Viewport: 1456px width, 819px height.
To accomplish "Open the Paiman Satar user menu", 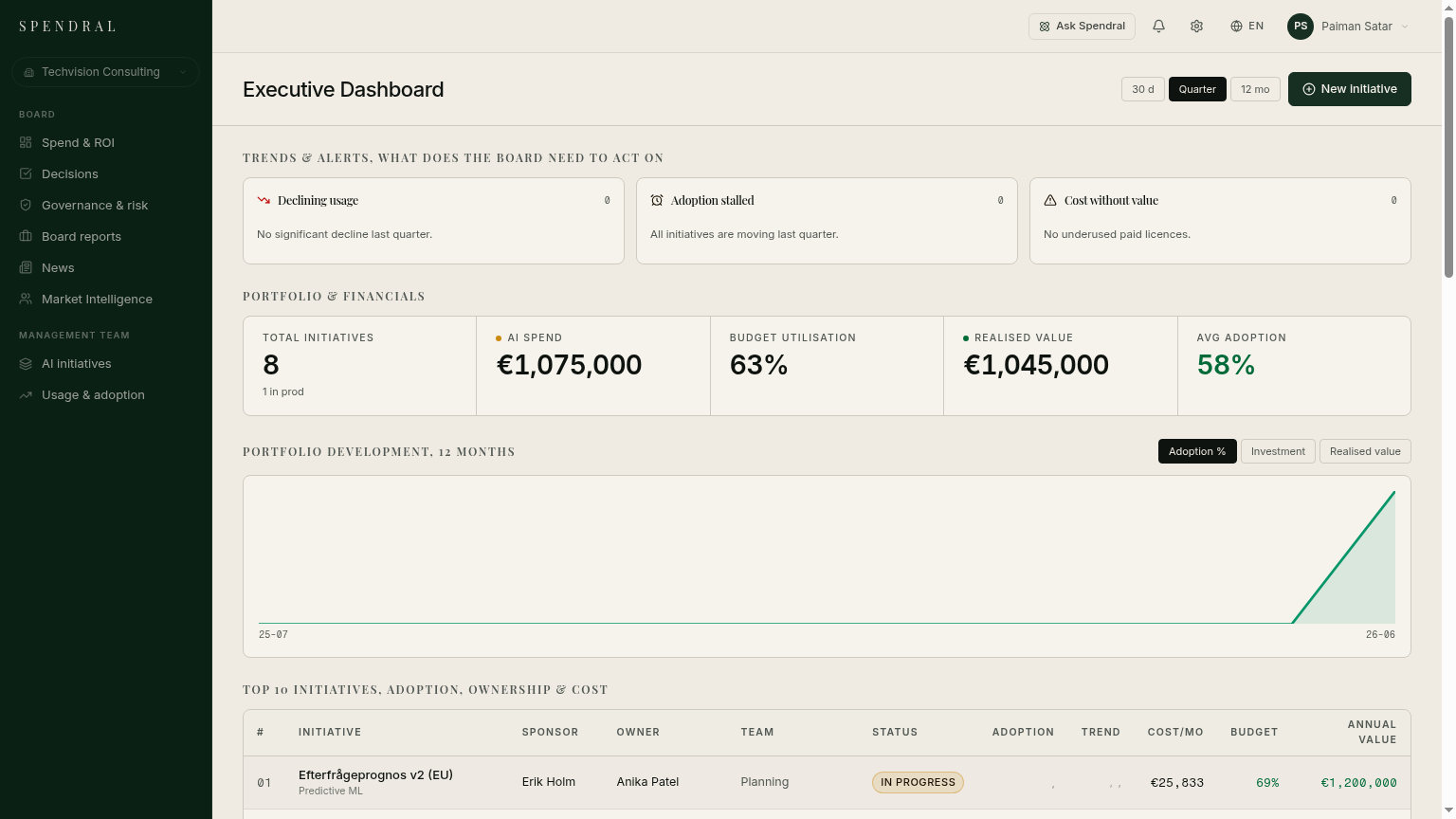I will coord(1349,27).
